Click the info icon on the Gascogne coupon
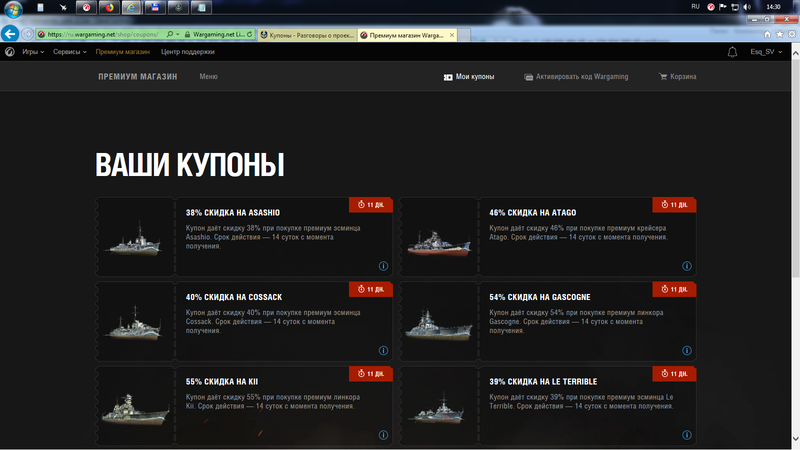The width and height of the screenshot is (800, 450). click(687, 351)
